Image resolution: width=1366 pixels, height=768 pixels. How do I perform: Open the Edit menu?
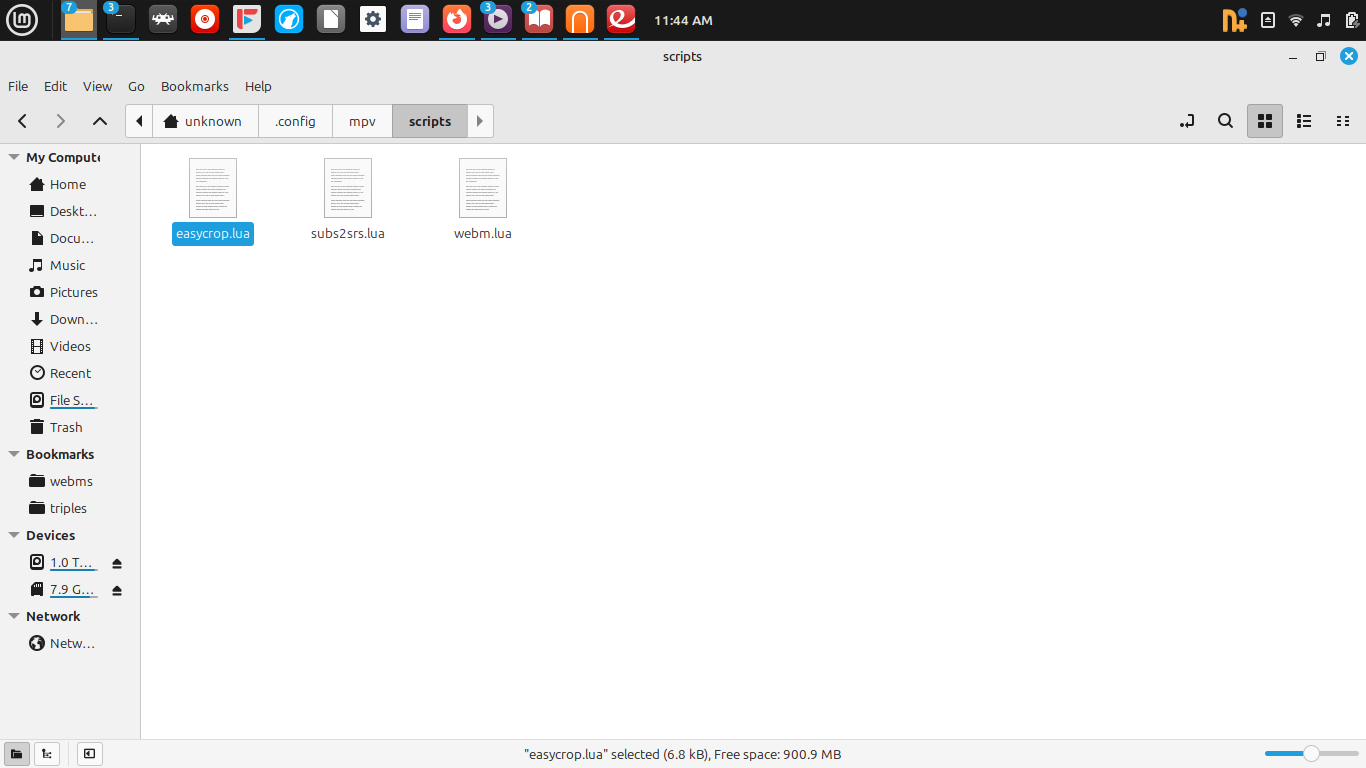coord(56,86)
